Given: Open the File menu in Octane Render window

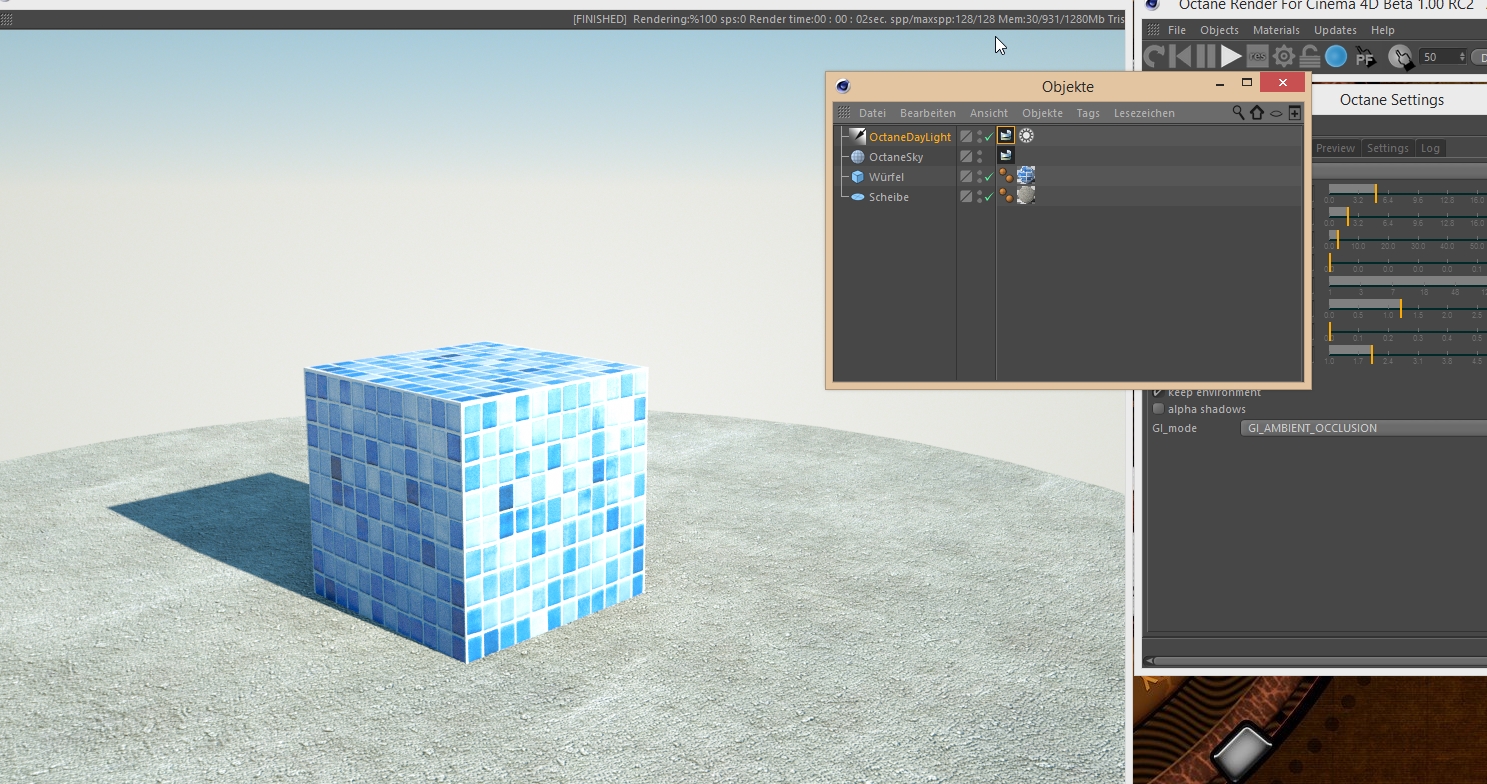Looking at the screenshot, I should (1177, 30).
